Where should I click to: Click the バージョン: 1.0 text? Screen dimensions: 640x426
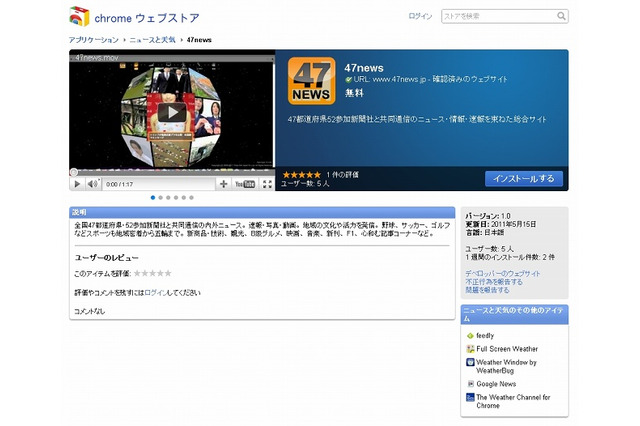coord(488,216)
